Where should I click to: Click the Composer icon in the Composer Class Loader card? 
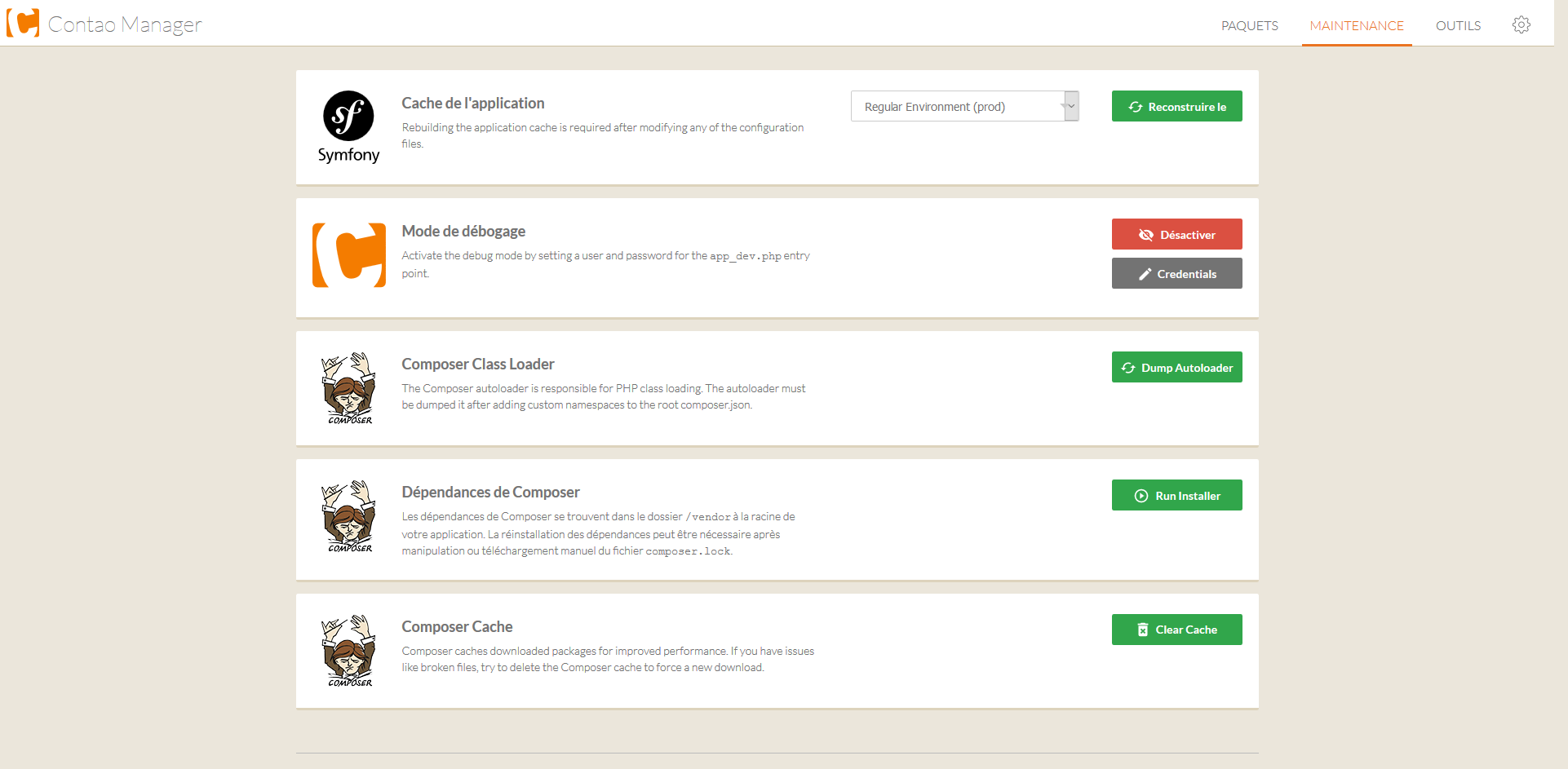[349, 388]
